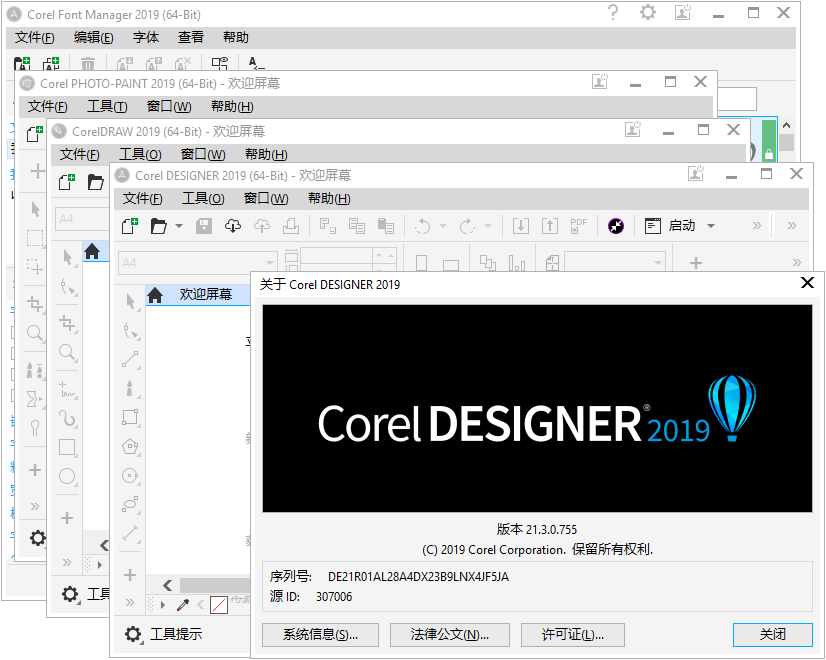Select Shape tool in DESIGNER toolbox
Screen dimensions: 826x660
(130, 330)
